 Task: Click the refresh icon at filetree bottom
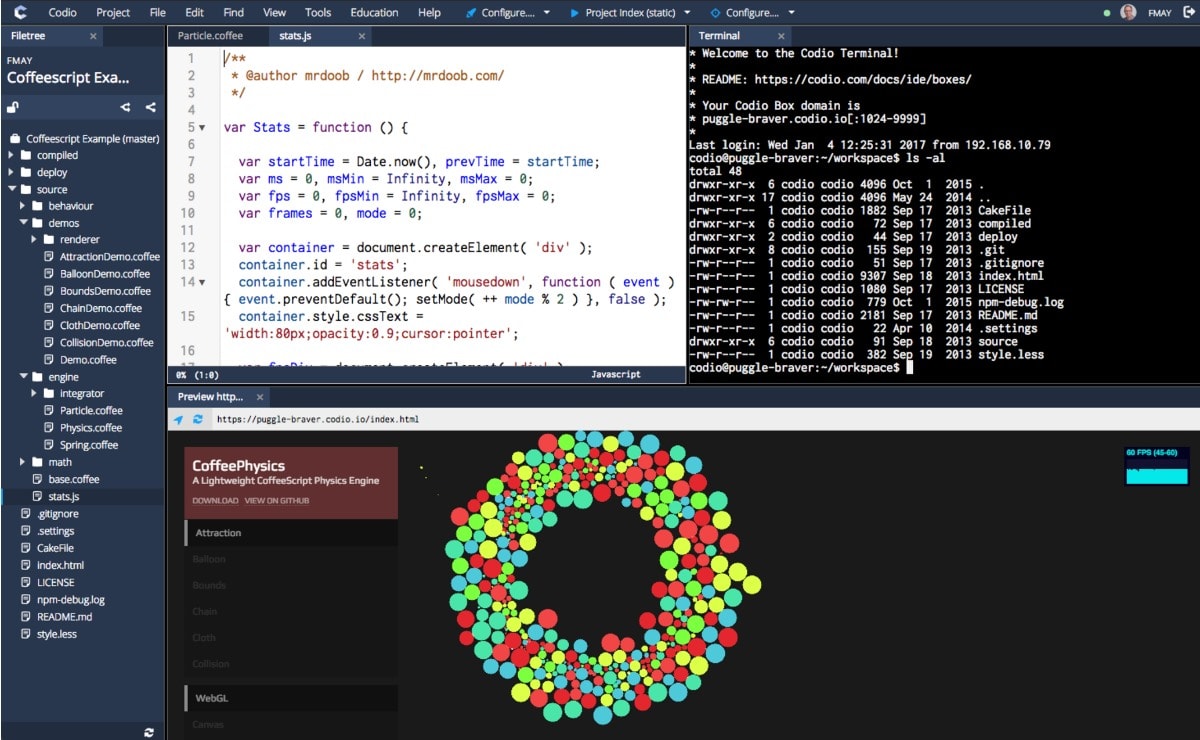pyautogui.click(x=148, y=732)
